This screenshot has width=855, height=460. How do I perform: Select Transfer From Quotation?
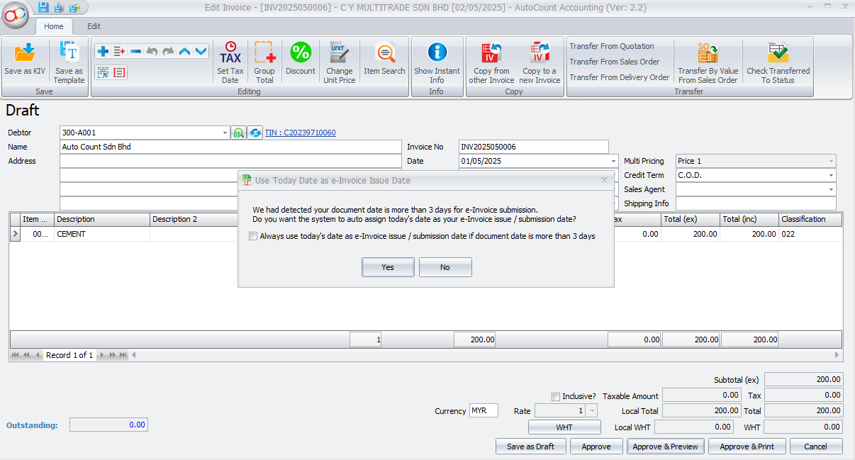(x=612, y=46)
